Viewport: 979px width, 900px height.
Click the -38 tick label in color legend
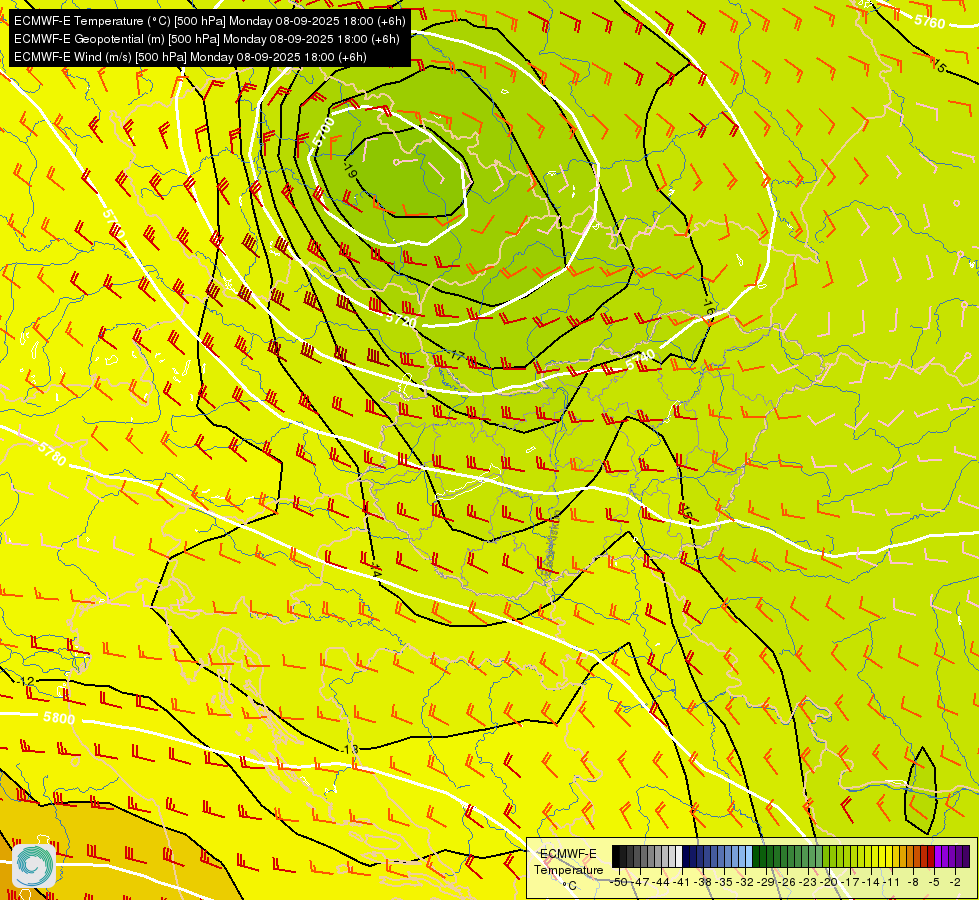pos(703,882)
